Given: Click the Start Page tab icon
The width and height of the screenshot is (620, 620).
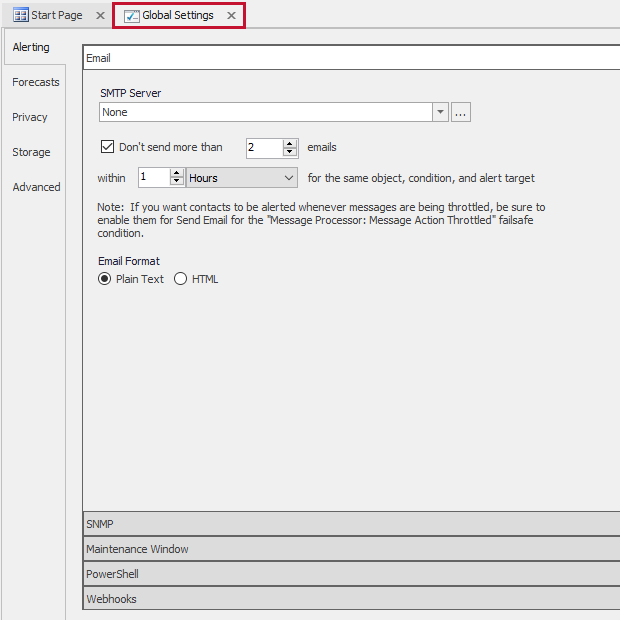Looking at the screenshot, I should [21, 15].
